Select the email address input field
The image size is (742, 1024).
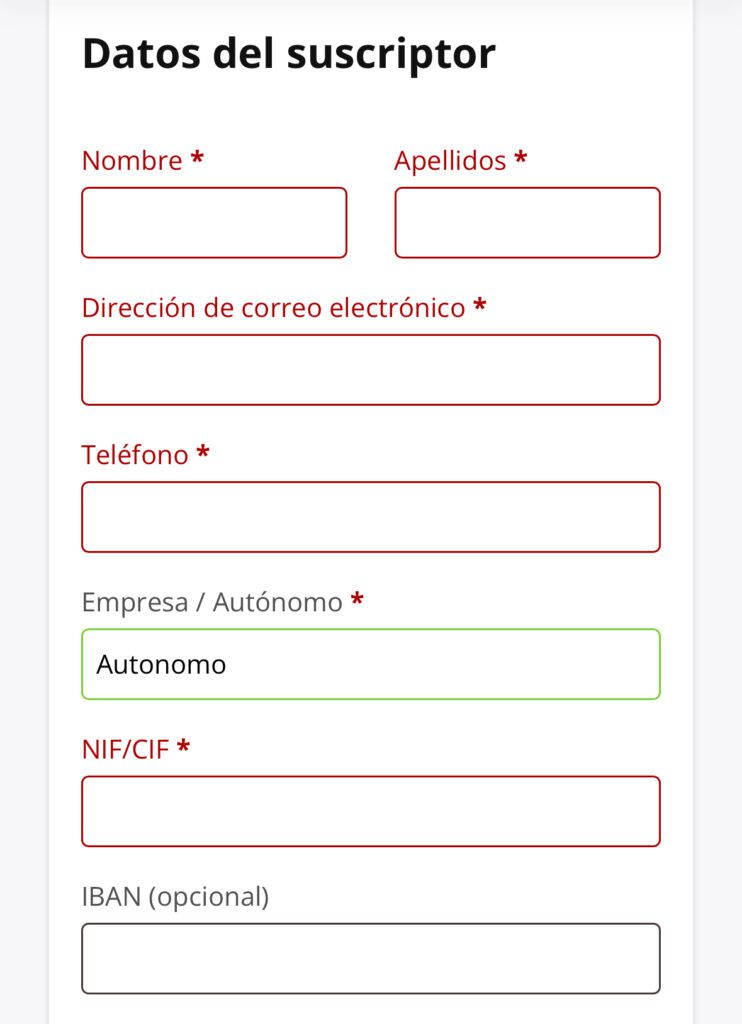point(371,370)
